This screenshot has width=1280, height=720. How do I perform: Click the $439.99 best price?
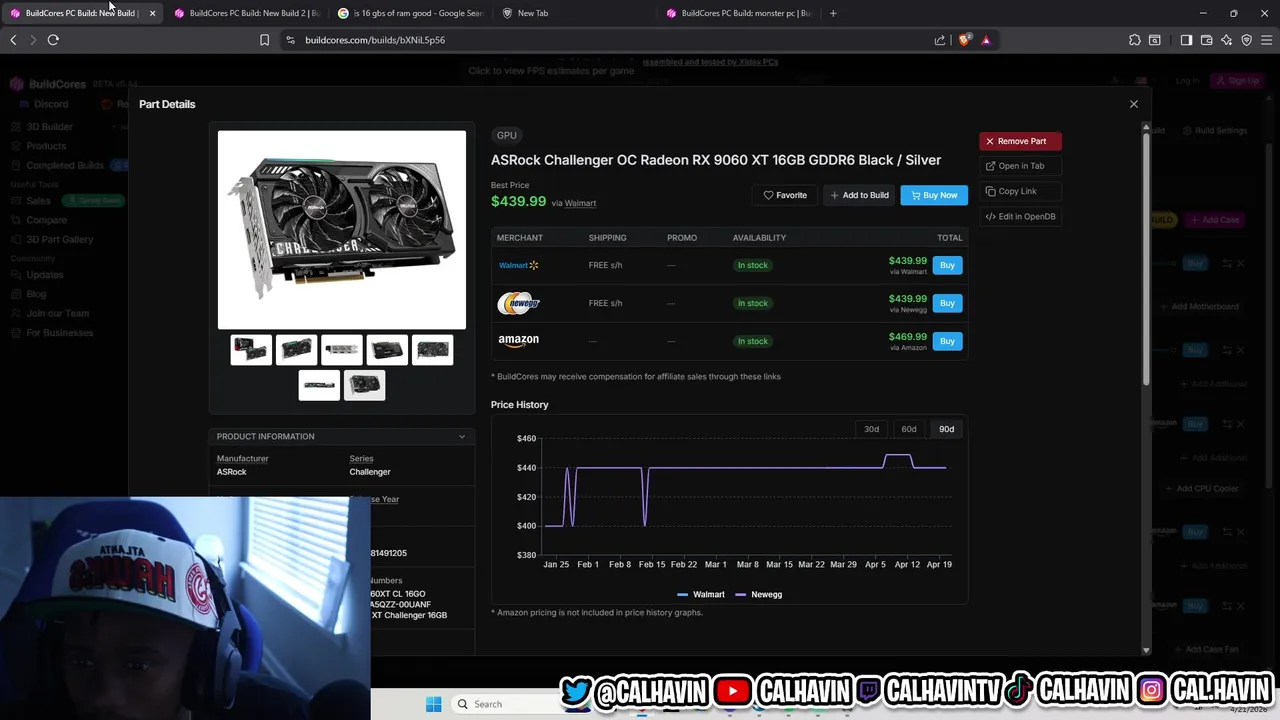point(518,201)
